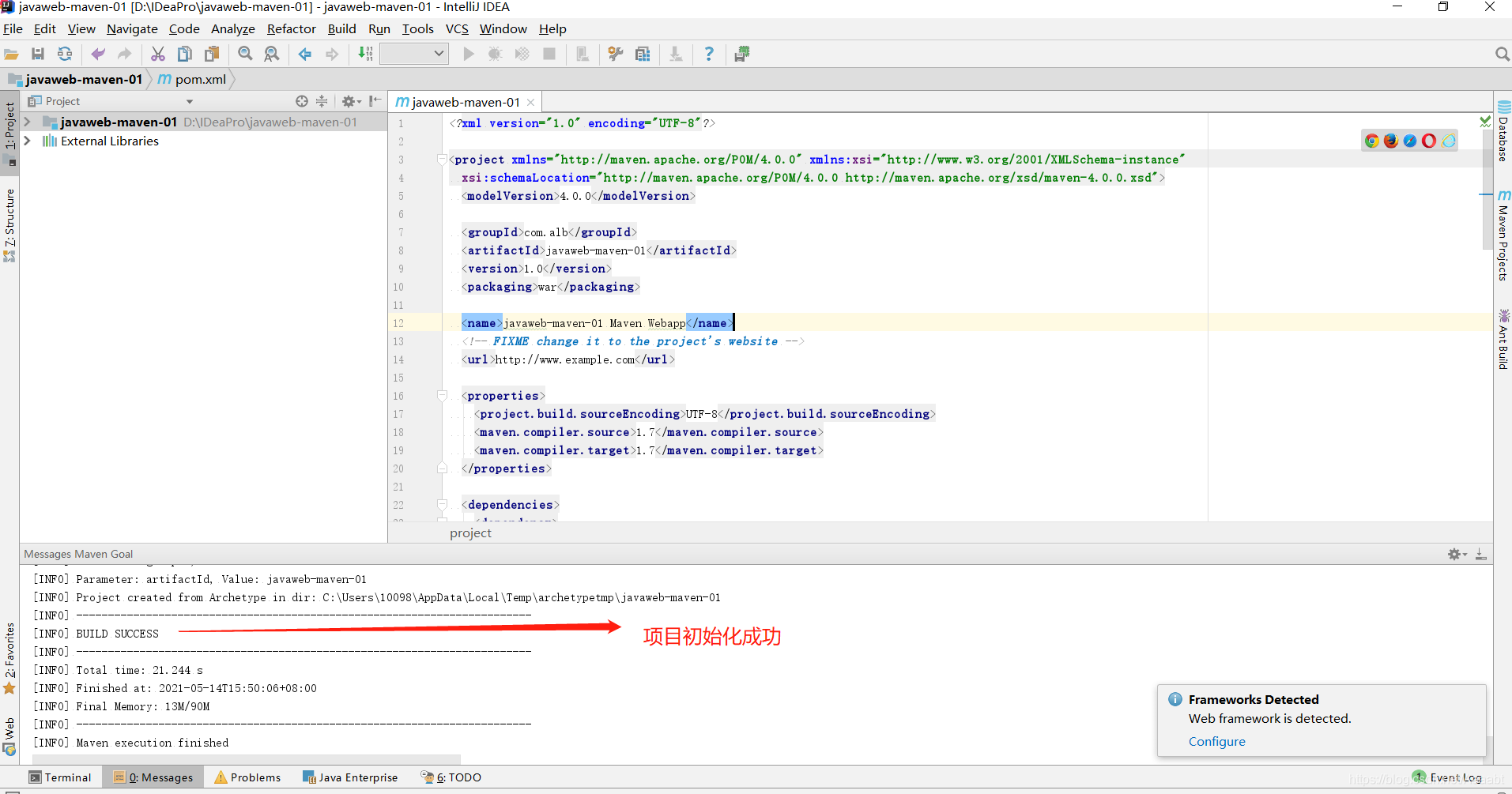Open the Navigate menu

132,28
